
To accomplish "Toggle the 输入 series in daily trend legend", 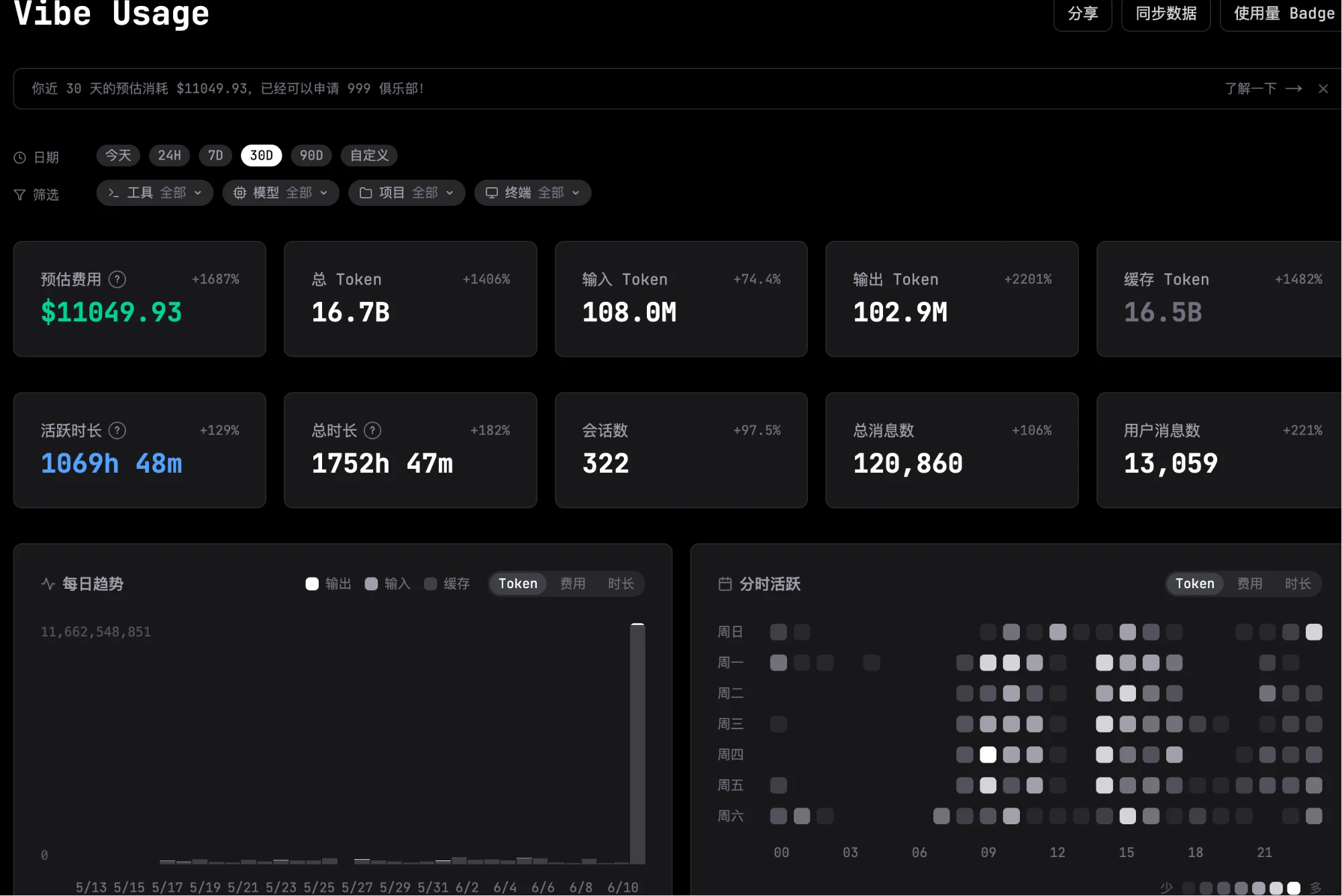I will pos(387,583).
